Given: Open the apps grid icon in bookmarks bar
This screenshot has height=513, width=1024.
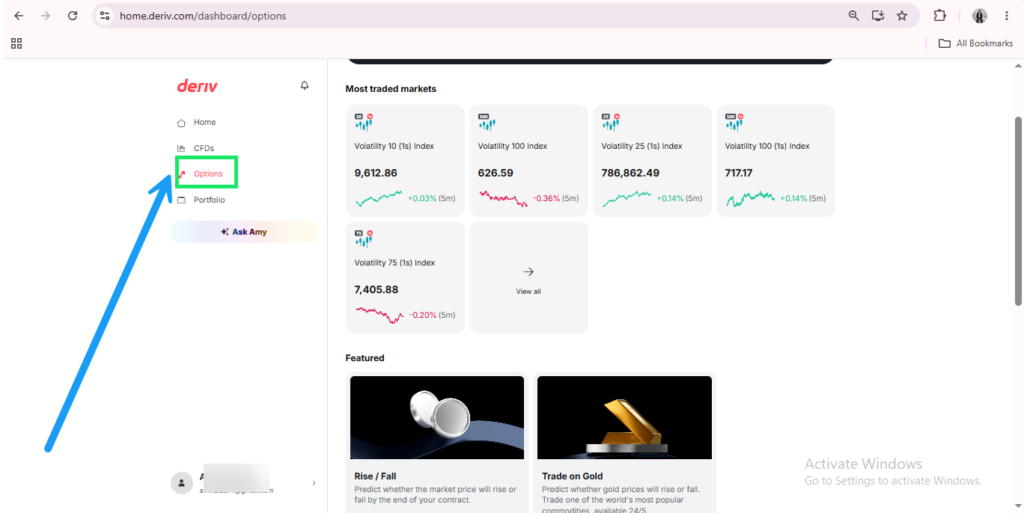Looking at the screenshot, I should click(x=16, y=43).
